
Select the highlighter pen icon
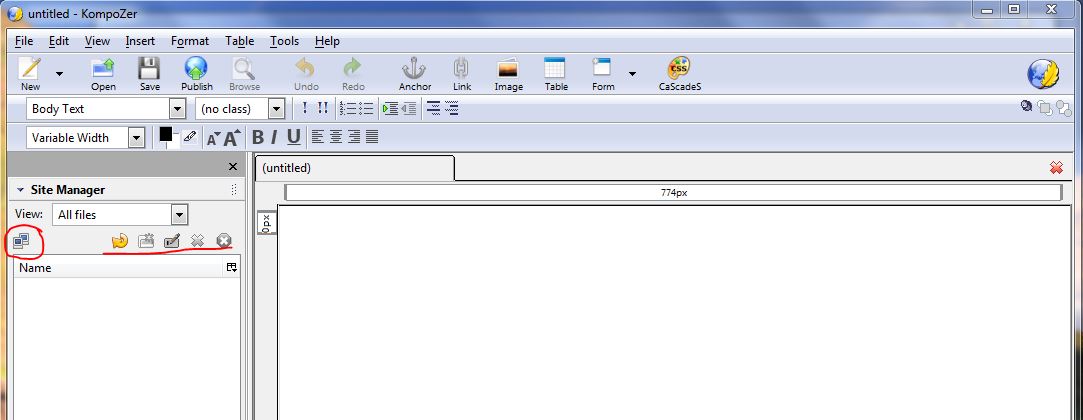coord(190,137)
